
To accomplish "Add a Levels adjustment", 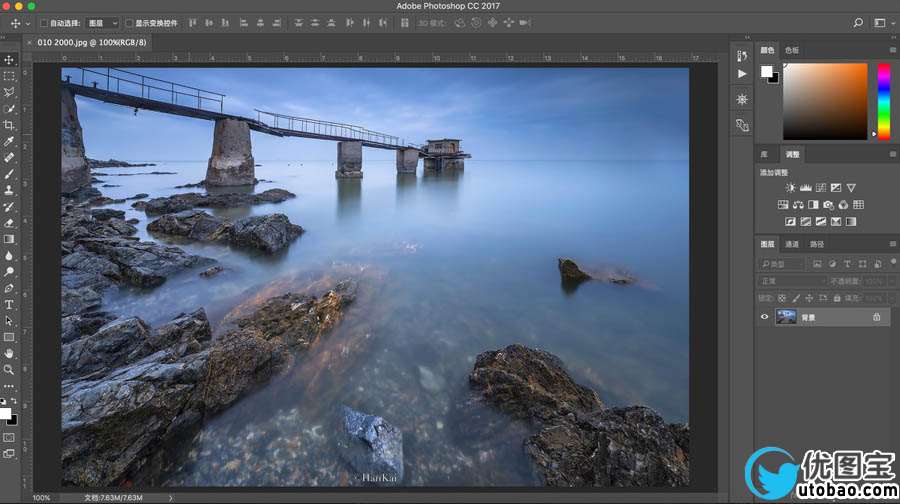I will click(806, 188).
